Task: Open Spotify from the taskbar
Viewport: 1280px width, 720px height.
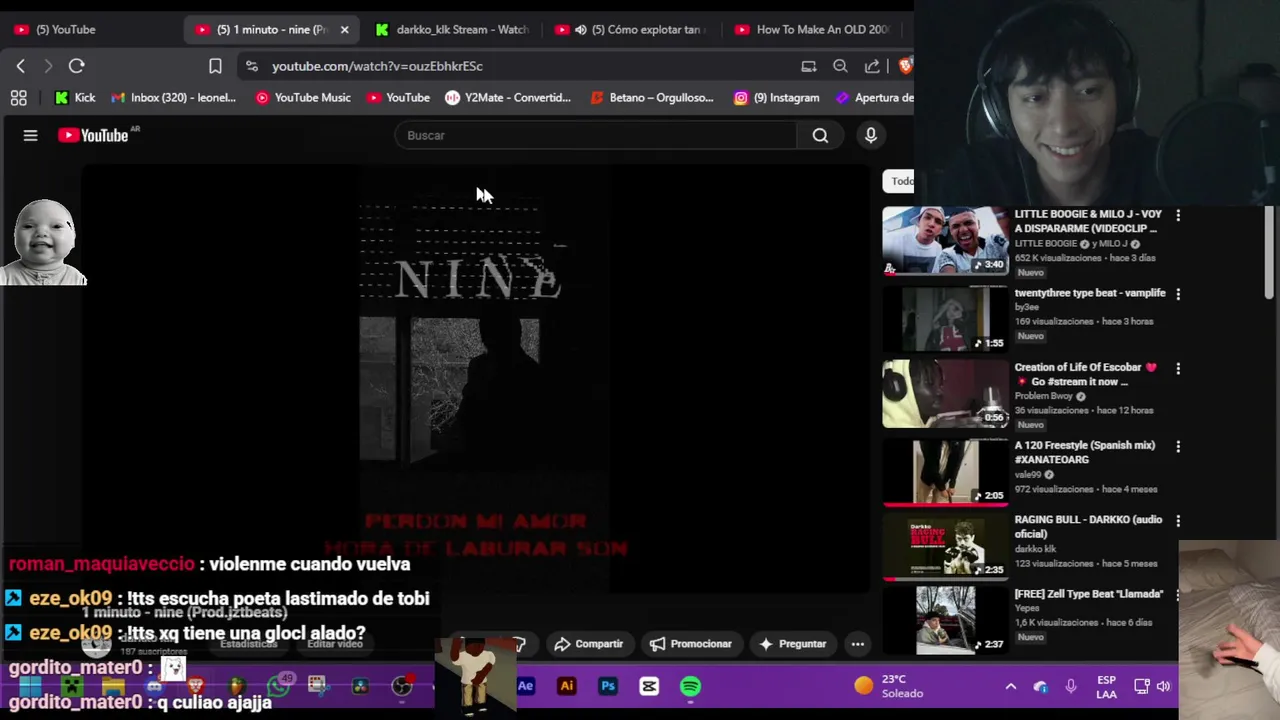Action: click(690, 686)
